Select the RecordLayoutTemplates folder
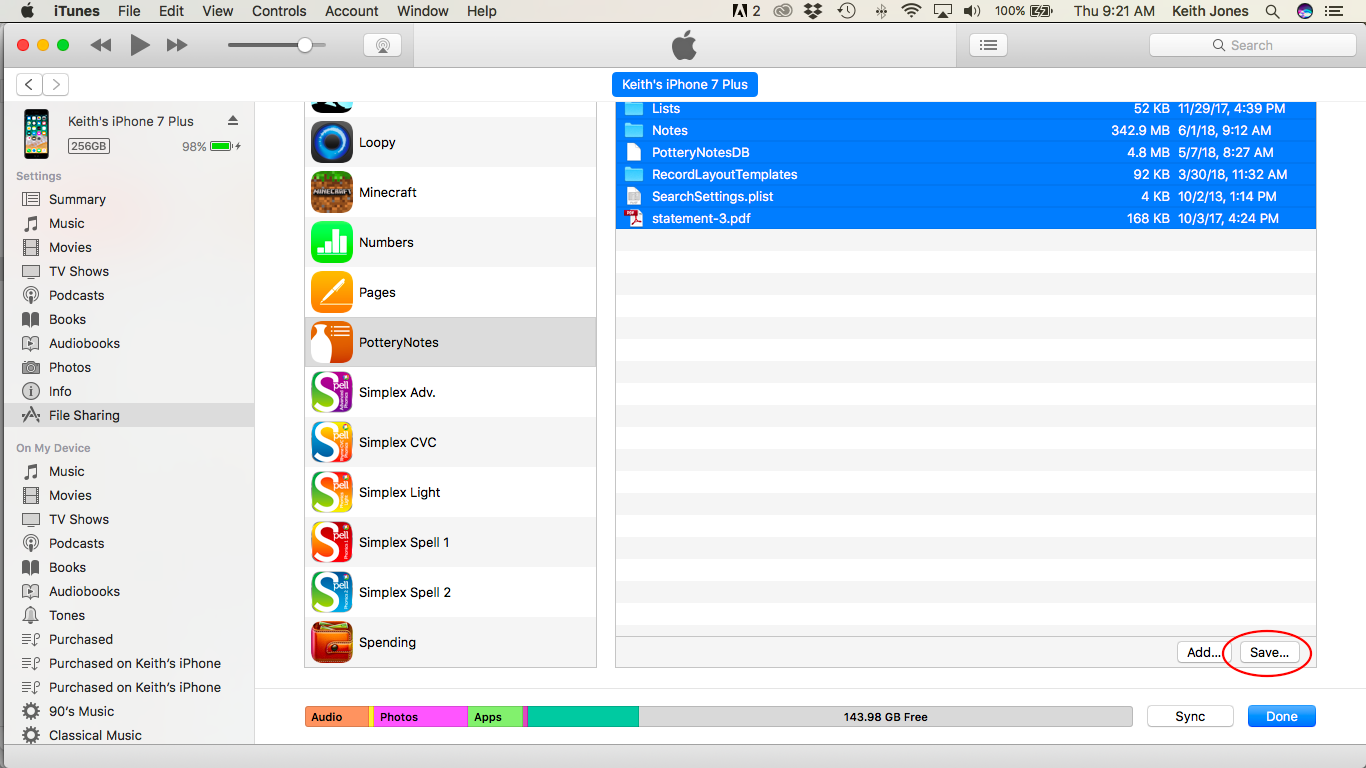Viewport: 1366px width, 768px height. pos(966,174)
